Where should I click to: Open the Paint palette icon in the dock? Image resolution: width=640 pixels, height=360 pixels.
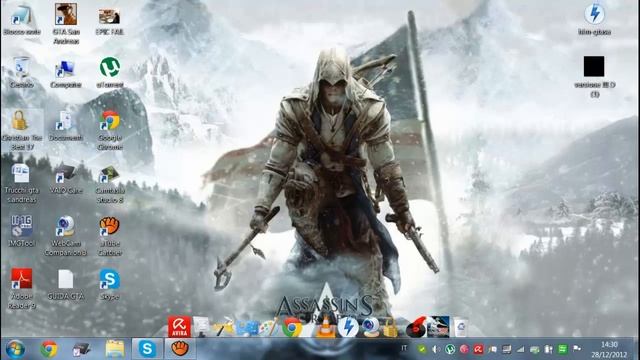pos(268,327)
